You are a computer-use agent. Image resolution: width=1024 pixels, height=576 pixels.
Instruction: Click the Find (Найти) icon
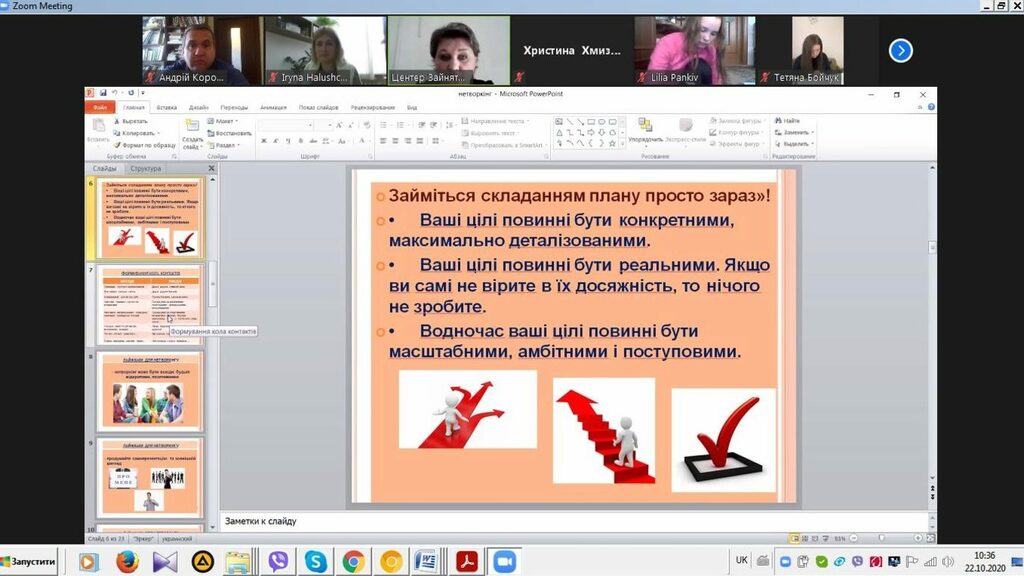coord(789,120)
